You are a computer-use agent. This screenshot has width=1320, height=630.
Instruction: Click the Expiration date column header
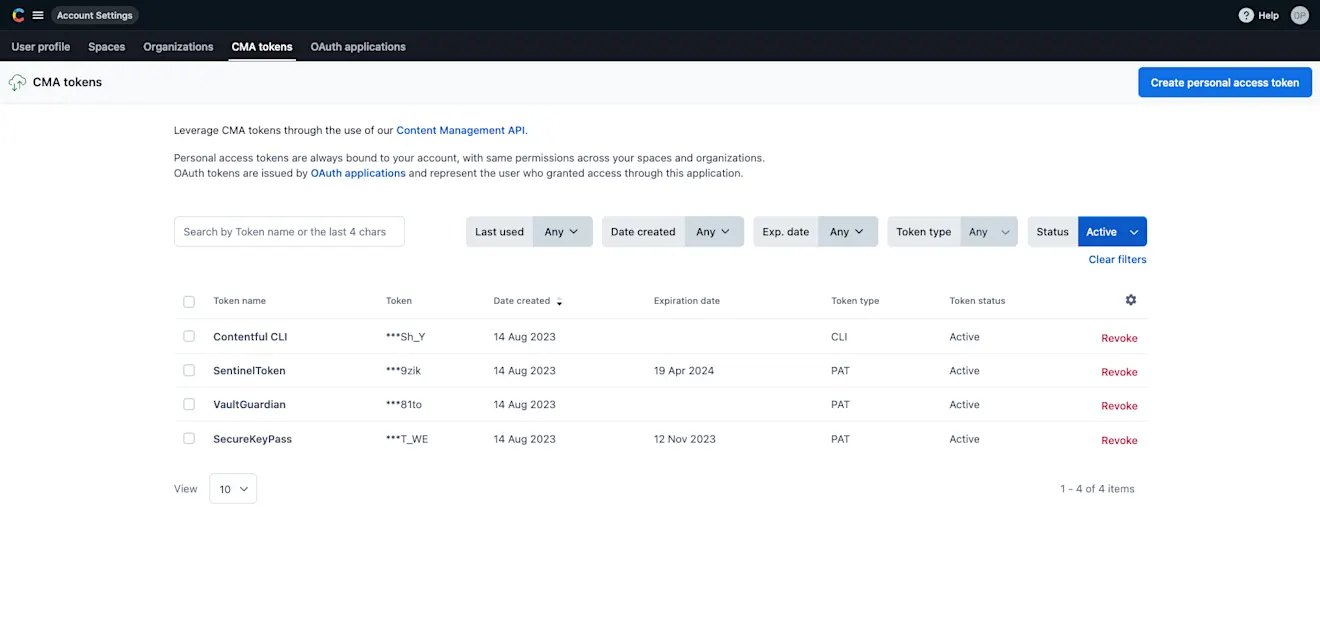point(687,301)
